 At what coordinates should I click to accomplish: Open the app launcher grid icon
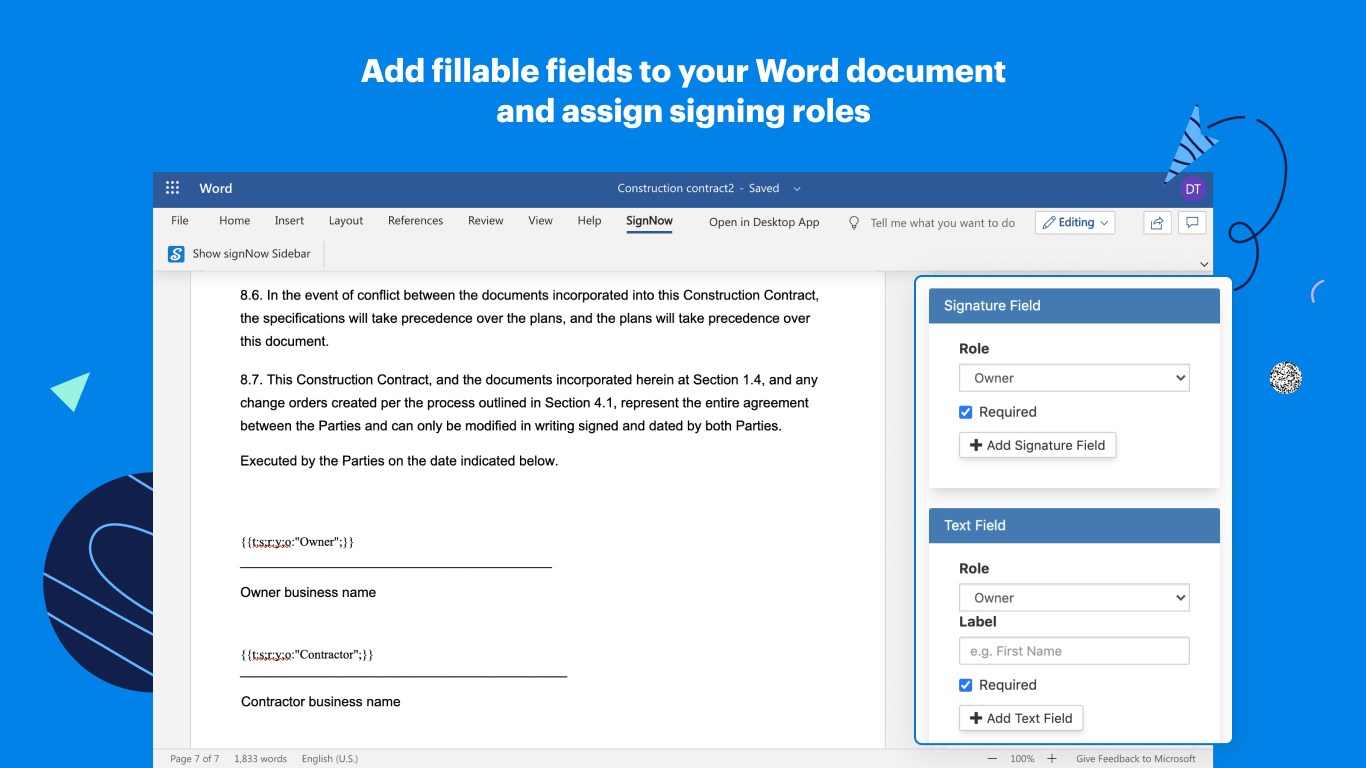(172, 188)
